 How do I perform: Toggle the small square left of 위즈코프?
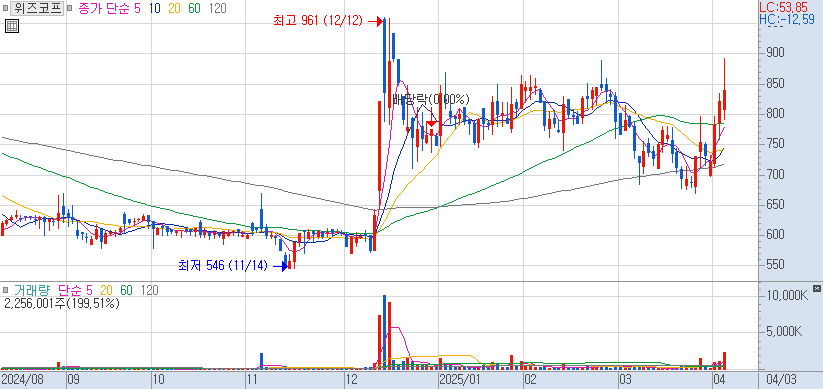tap(5, 8)
